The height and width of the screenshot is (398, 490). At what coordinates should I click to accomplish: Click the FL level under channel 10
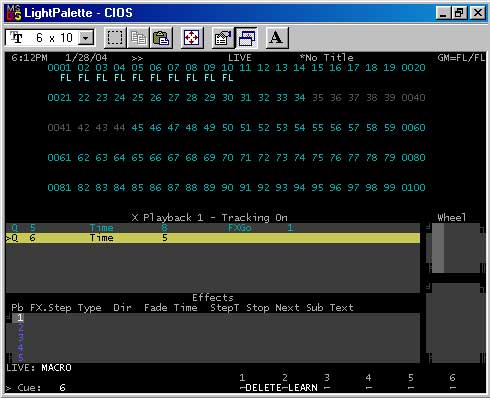(227, 78)
